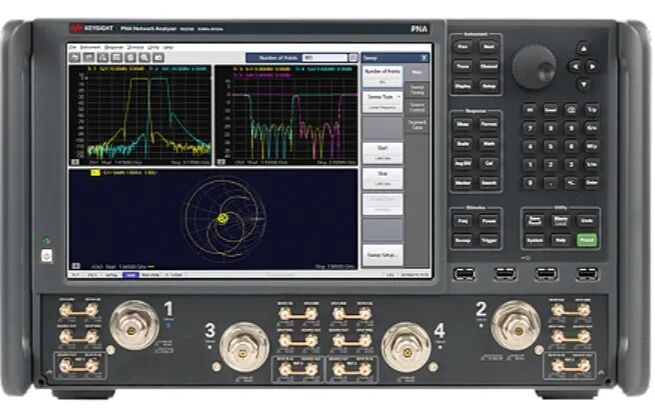655x415 pixels.
Task: Select the Trigger stimulus hardkey
Action: click(x=488, y=240)
